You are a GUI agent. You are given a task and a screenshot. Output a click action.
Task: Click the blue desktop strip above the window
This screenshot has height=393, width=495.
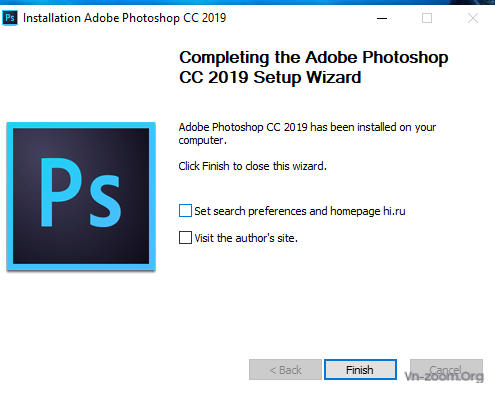coord(247,2)
